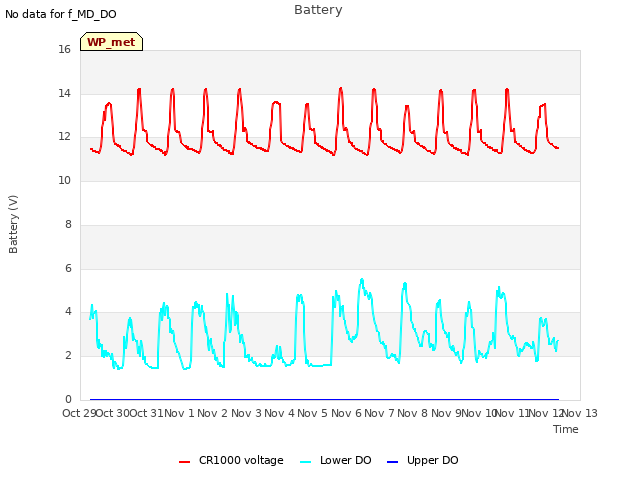640x480 pixels.
Task: Toggle Lower DO legend entry
Action: tap(336, 460)
